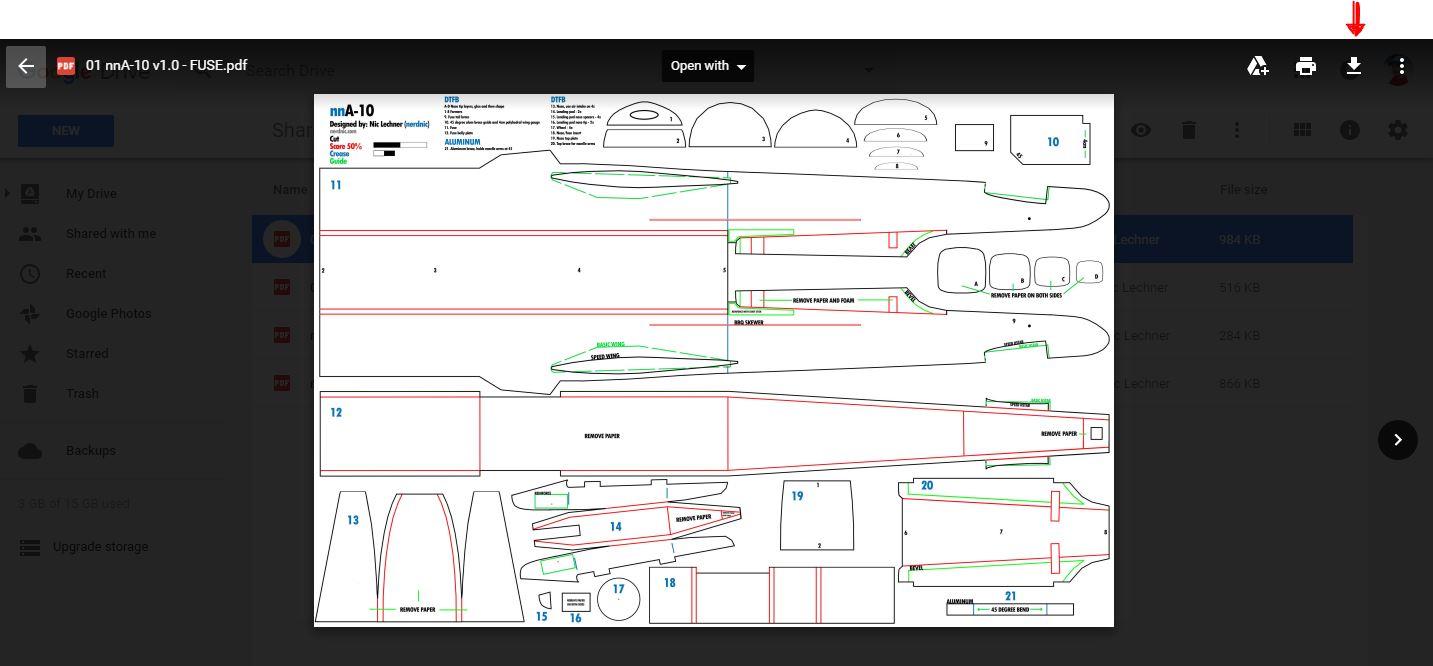The image size is (1433, 666).
Task: Click the Add to My Drive icon
Action: point(1257,67)
